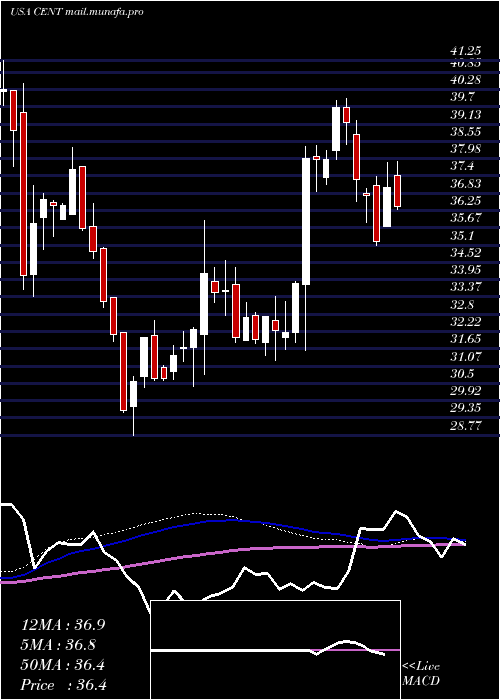The image size is (500, 700).
Task: Select the 33.95 price axis label
Action: click(465, 270)
